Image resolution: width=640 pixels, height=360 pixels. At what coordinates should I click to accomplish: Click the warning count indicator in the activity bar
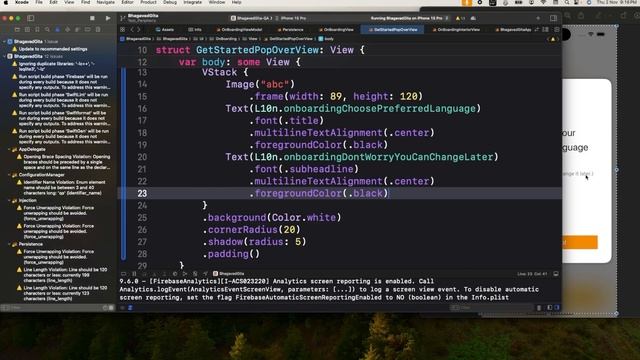(x=460, y=18)
